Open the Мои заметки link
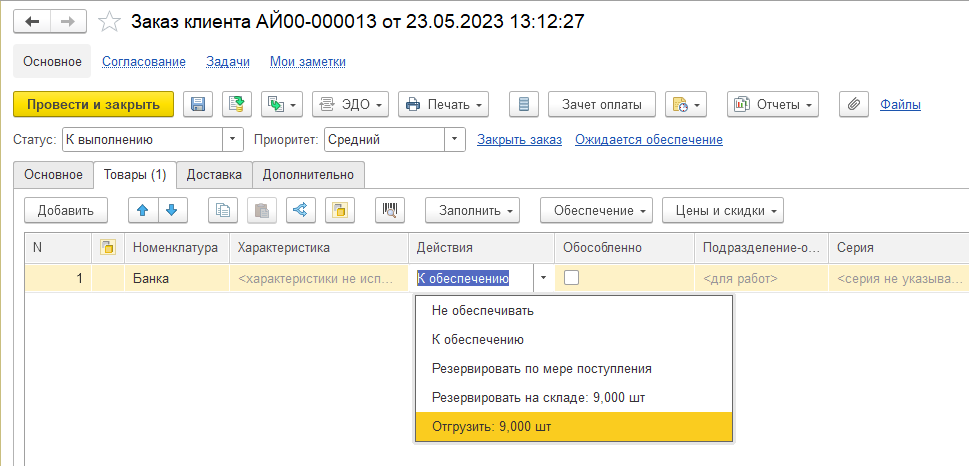The height and width of the screenshot is (466, 969). point(308,61)
